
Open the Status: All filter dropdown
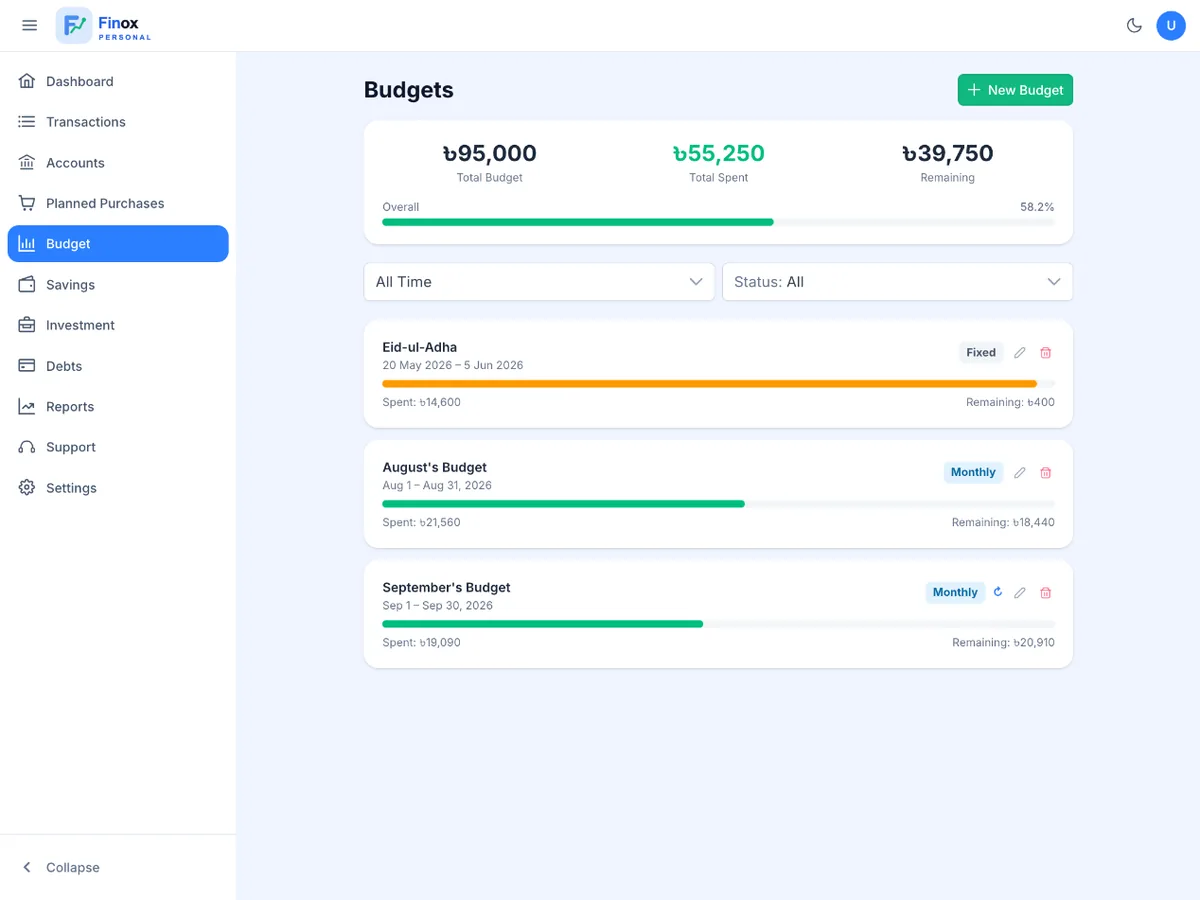pyautogui.click(x=897, y=282)
